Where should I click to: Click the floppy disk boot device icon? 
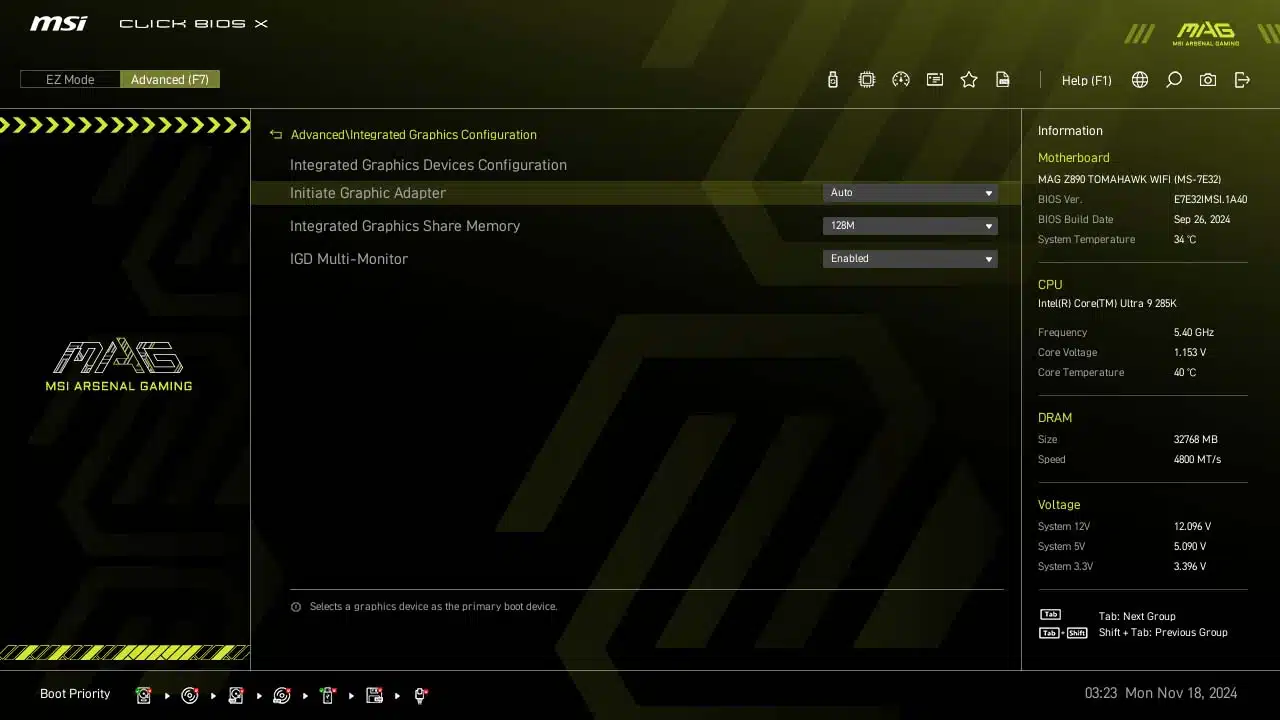coord(374,695)
